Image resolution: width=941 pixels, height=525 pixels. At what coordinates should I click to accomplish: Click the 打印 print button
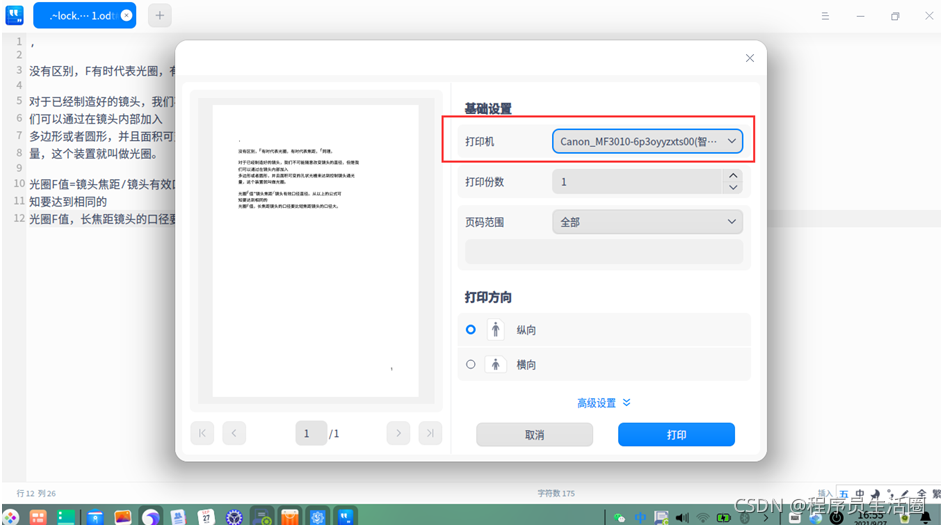676,434
